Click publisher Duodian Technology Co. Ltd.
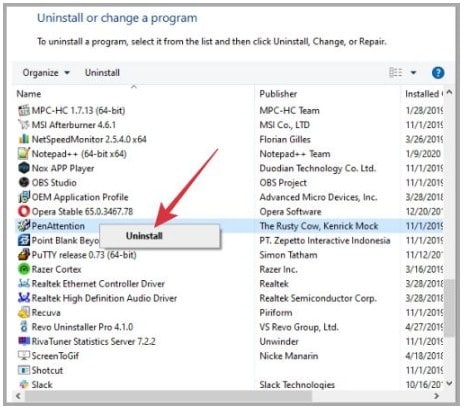The width and height of the screenshot is (464, 409). click(317, 168)
